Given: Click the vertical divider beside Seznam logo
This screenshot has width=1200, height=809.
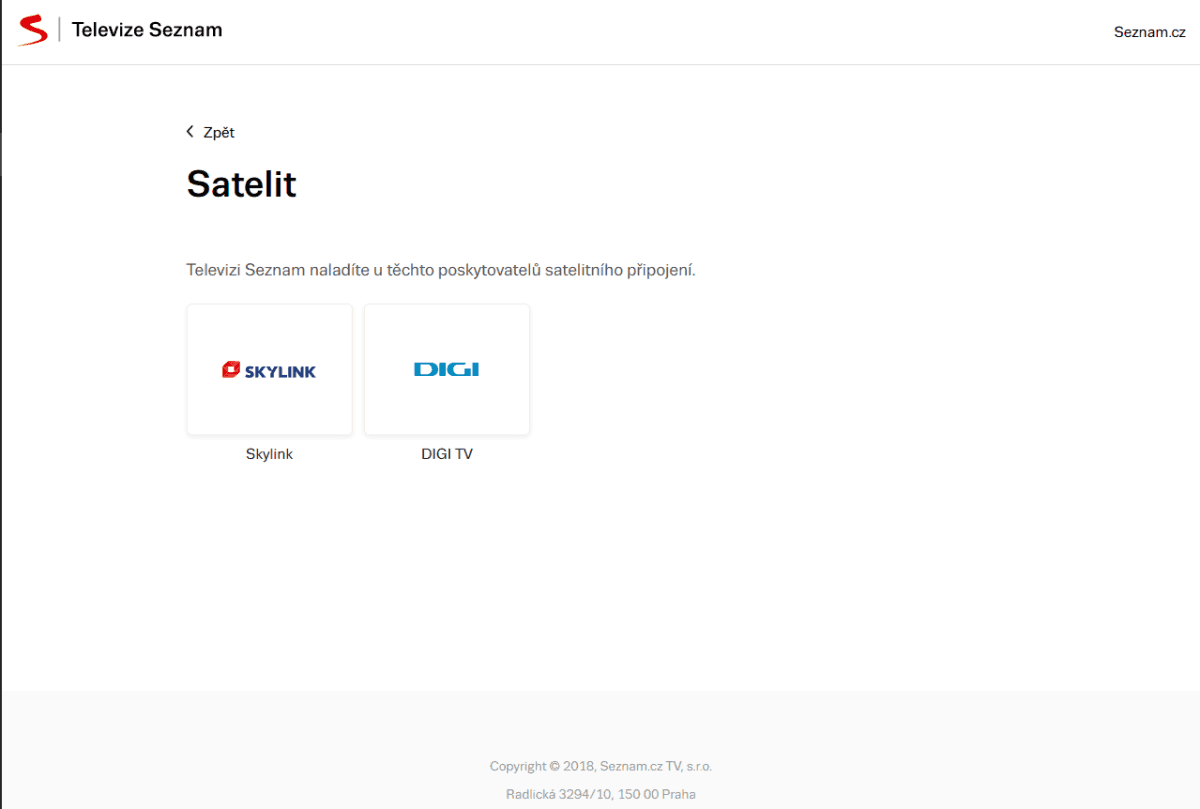Looking at the screenshot, I should pos(60,30).
